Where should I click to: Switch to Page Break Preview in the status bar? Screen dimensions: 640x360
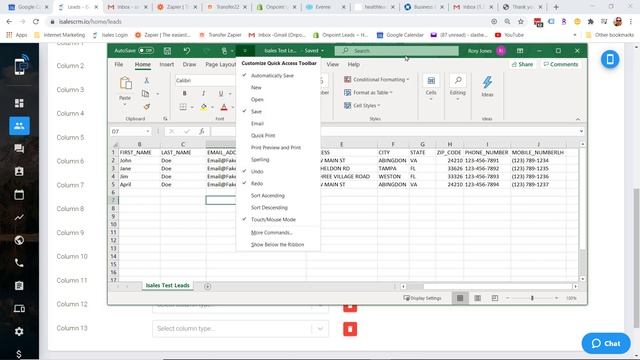pyautogui.click(x=495, y=298)
